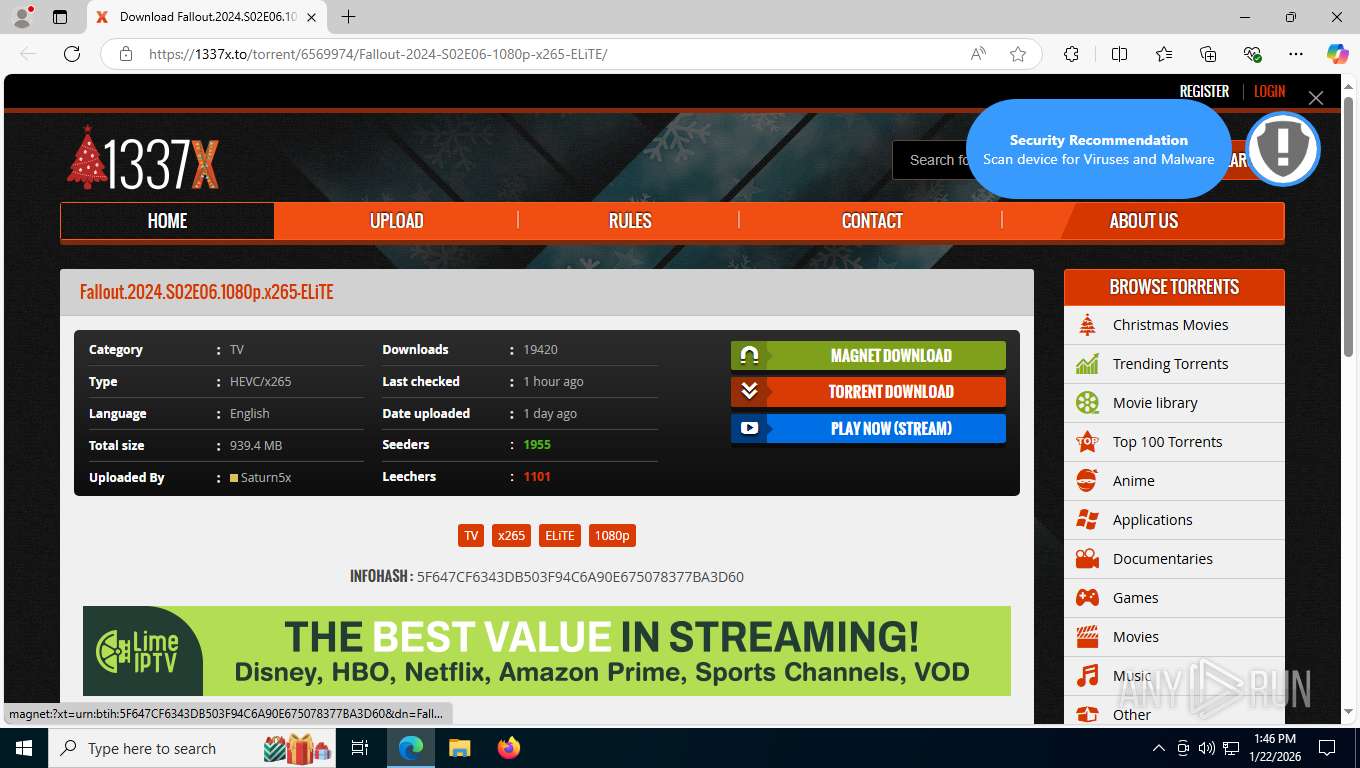The height and width of the screenshot is (768, 1360).
Task: Click the 1080p tag
Action: [x=612, y=535]
